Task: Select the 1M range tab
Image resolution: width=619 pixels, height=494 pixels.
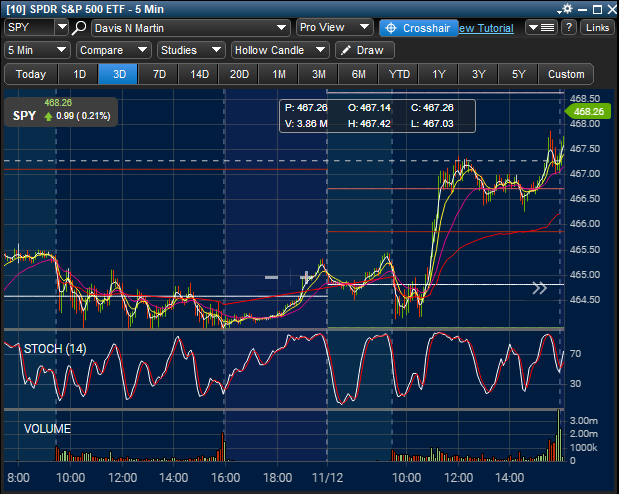Action: coord(279,74)
